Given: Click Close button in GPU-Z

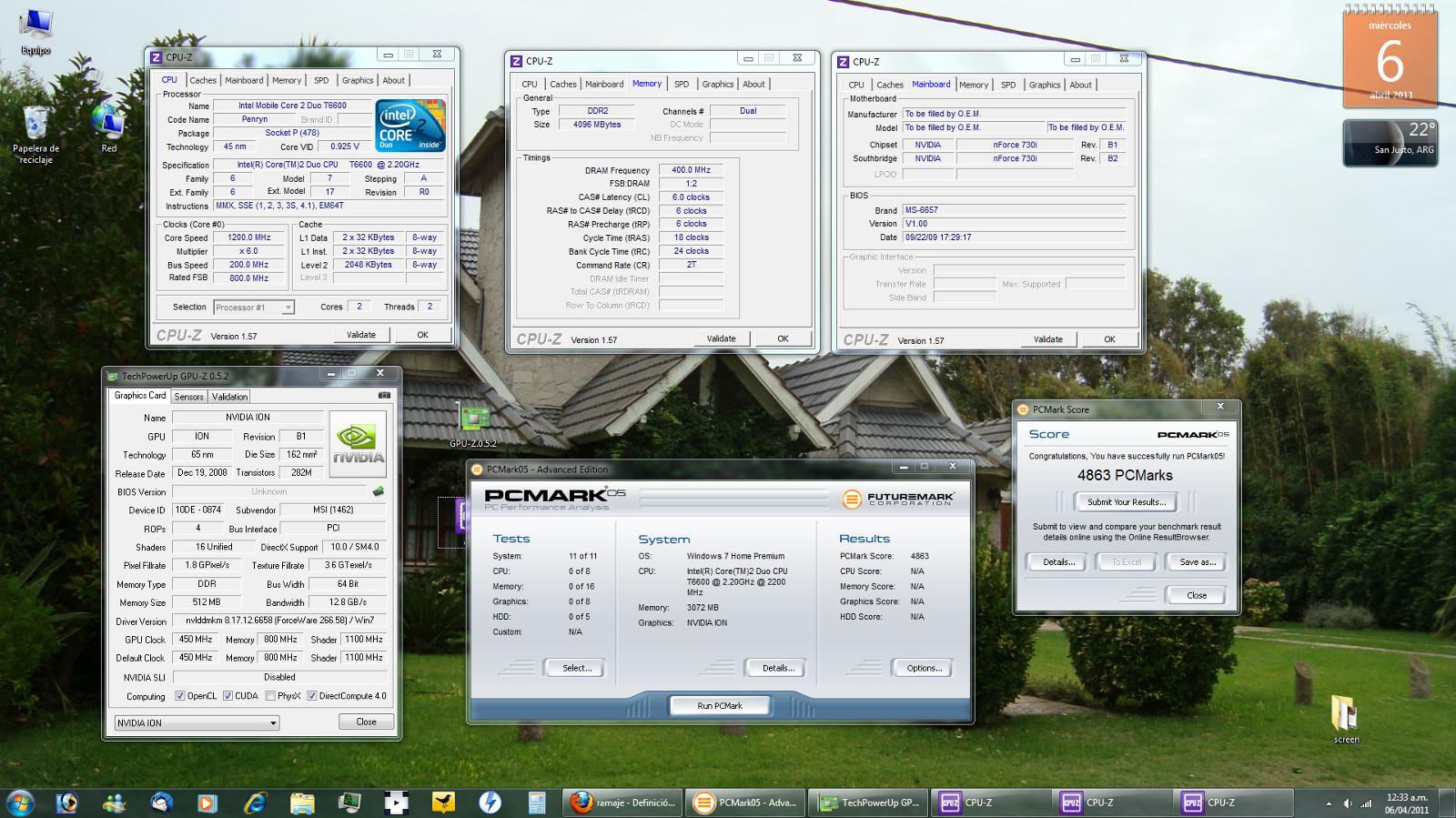Looking at the screenshot, I should 367,722.
